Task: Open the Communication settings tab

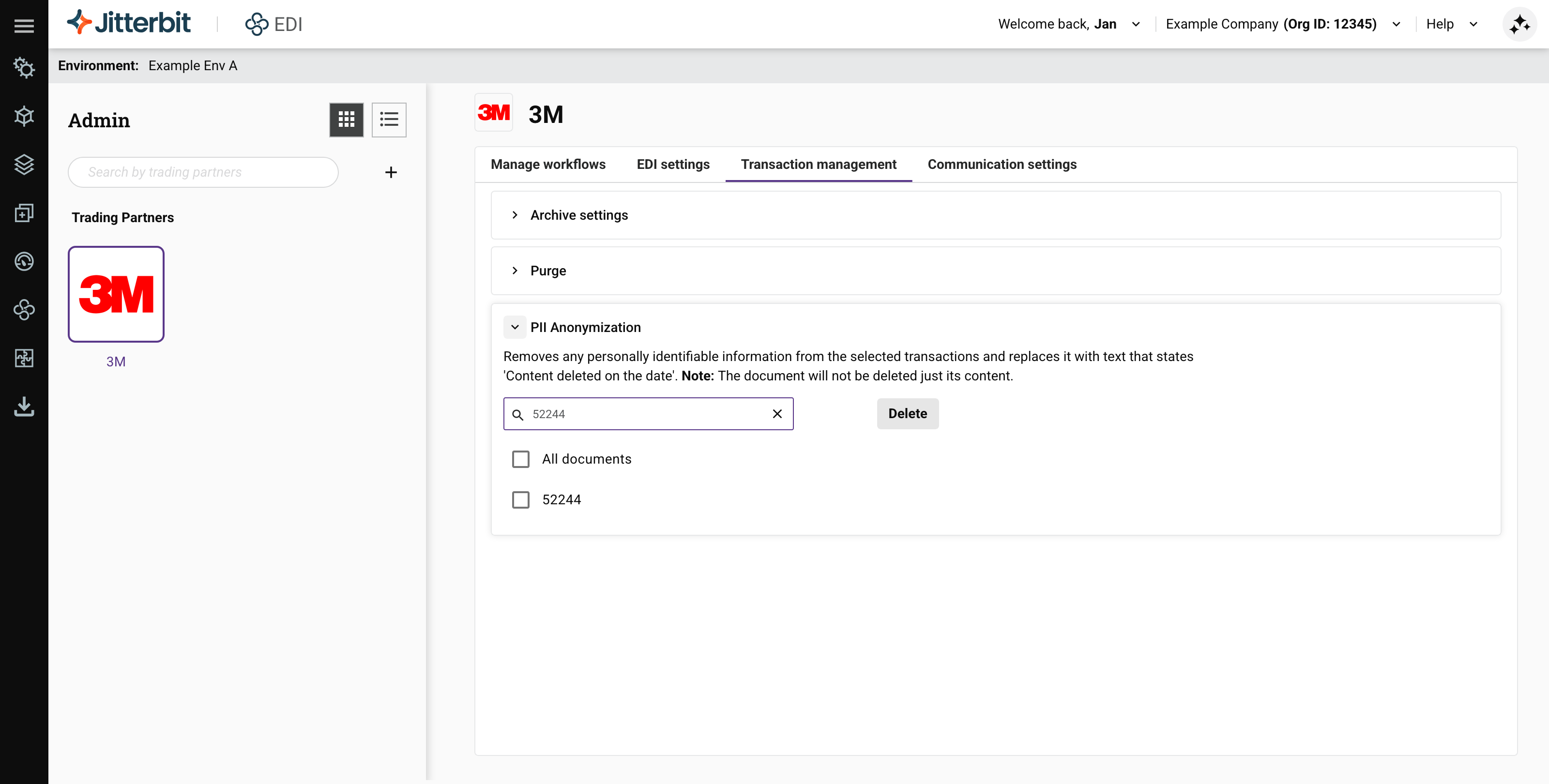Action: tap(1002, 164)
